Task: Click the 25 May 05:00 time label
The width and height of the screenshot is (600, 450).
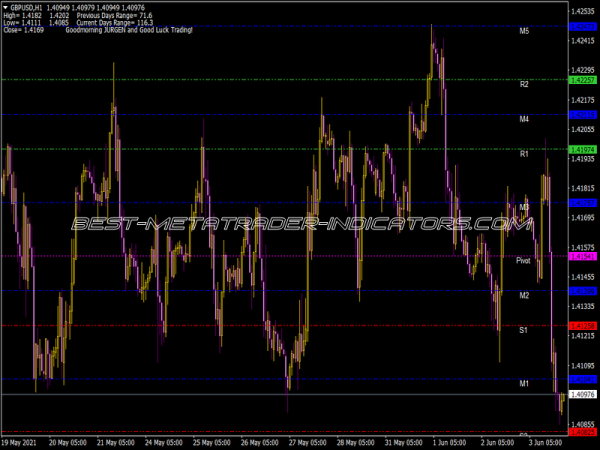Action: 212,443
